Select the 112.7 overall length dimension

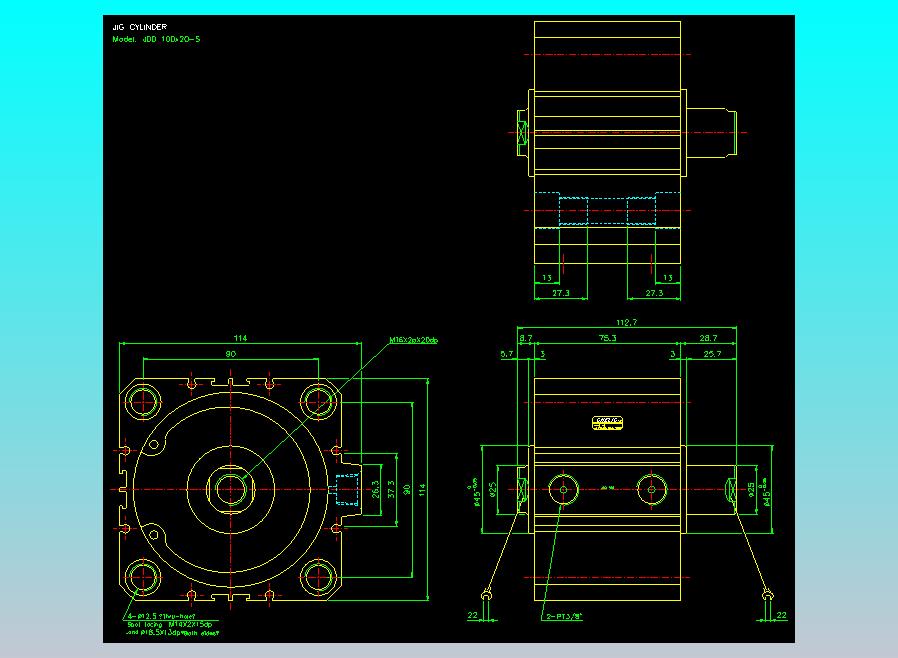(626, 323)
